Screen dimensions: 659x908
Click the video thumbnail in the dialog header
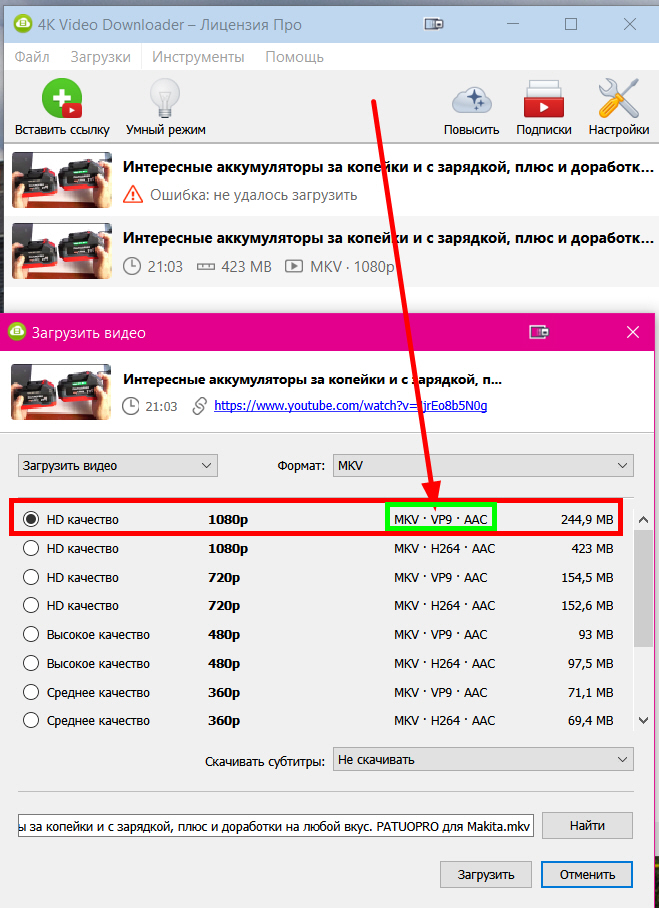[x=61, y=392]
